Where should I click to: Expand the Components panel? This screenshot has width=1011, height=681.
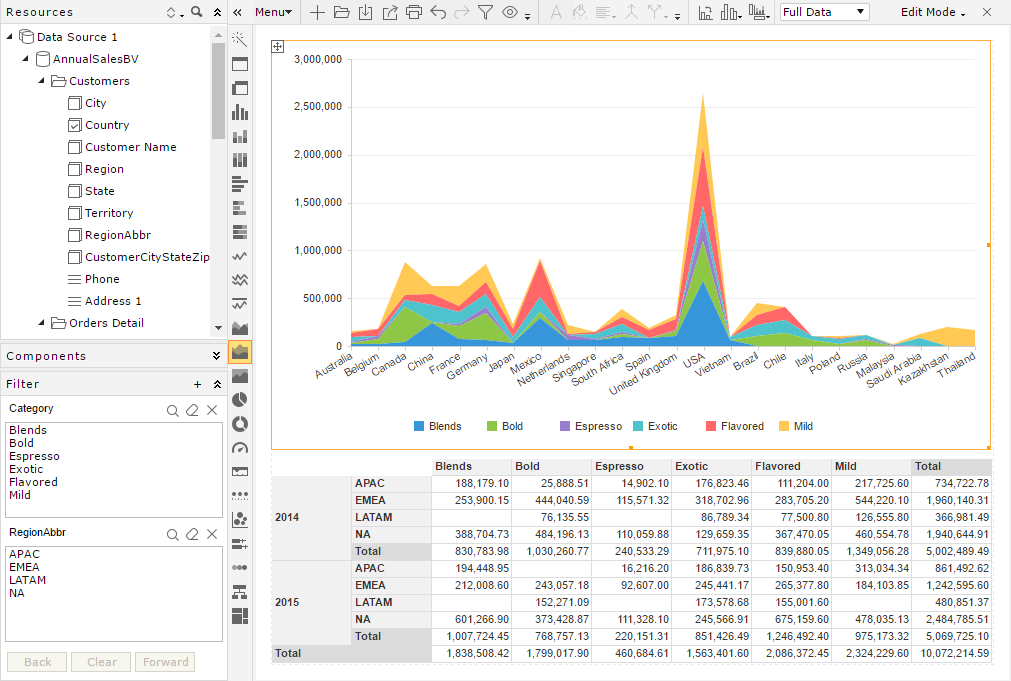217,356
